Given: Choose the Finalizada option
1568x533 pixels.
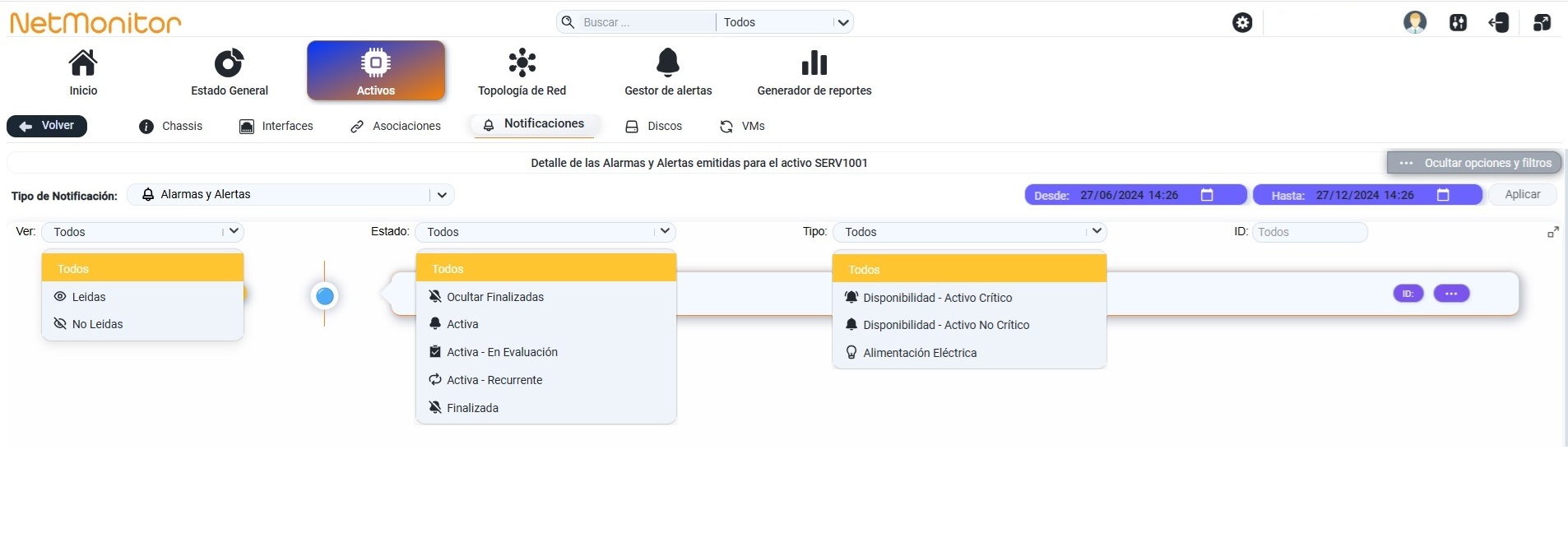Looking at the screenshot, I should (545, 408).
